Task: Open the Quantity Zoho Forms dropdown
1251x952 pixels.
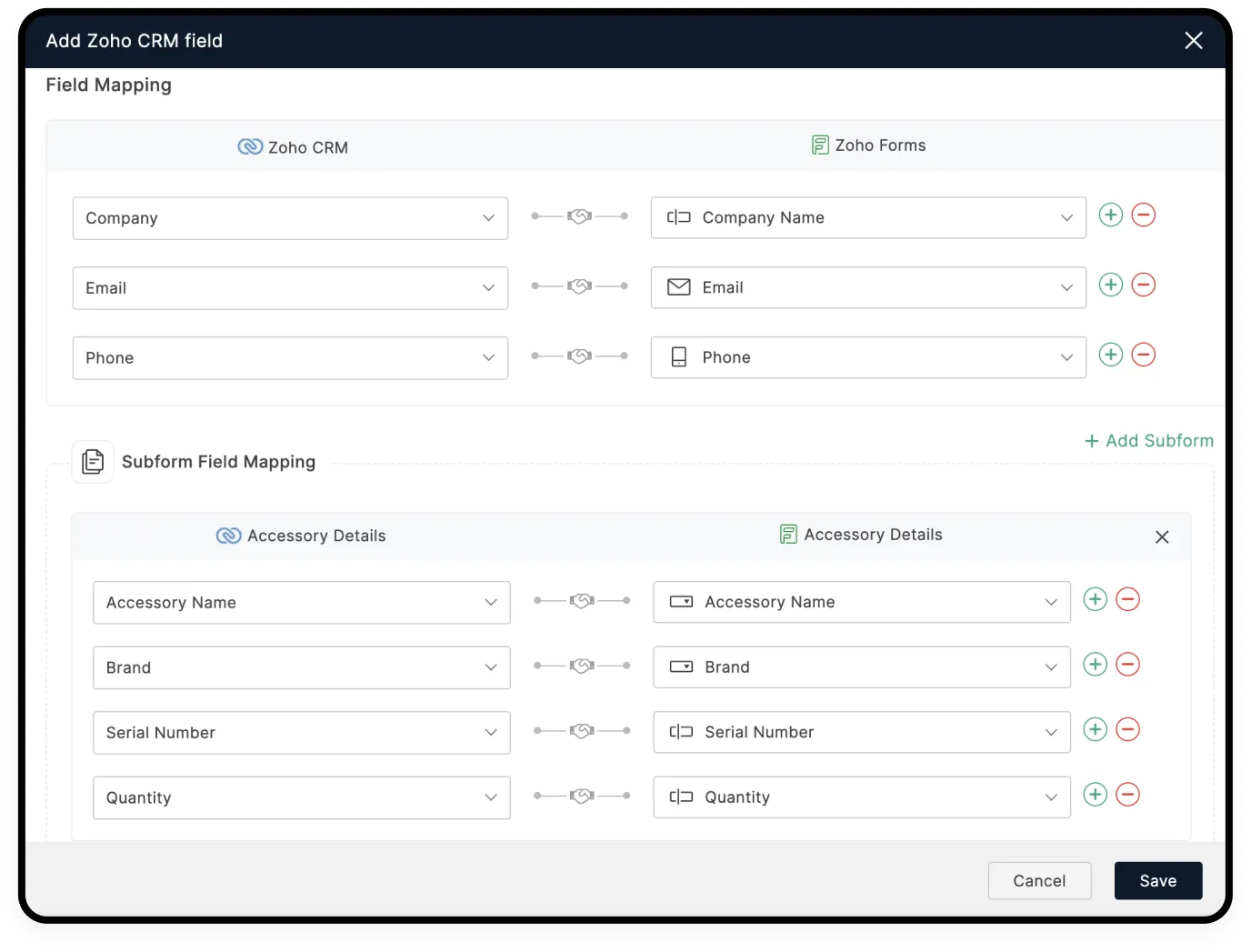Action: click(x=861, y=797)
